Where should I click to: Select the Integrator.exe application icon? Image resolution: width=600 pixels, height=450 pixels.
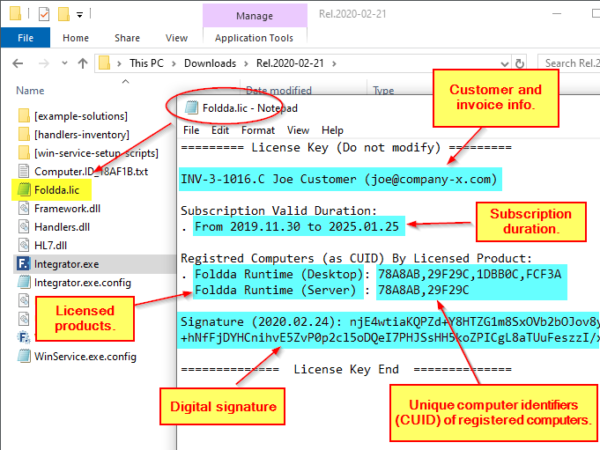[23, 264]
